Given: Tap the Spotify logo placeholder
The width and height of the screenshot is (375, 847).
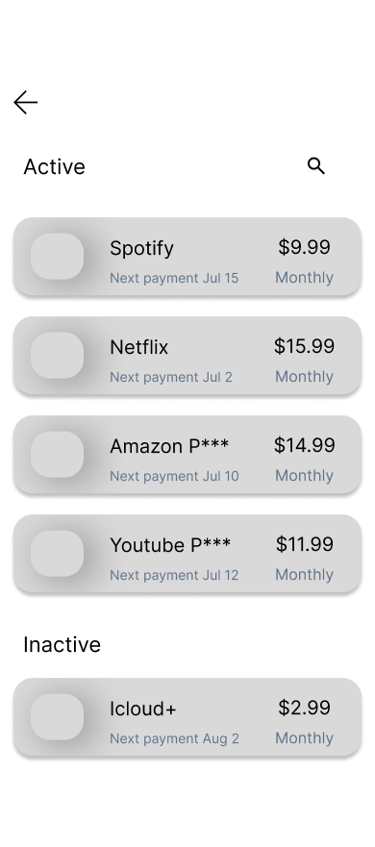Looking at the screenshot, I should 57,257.
